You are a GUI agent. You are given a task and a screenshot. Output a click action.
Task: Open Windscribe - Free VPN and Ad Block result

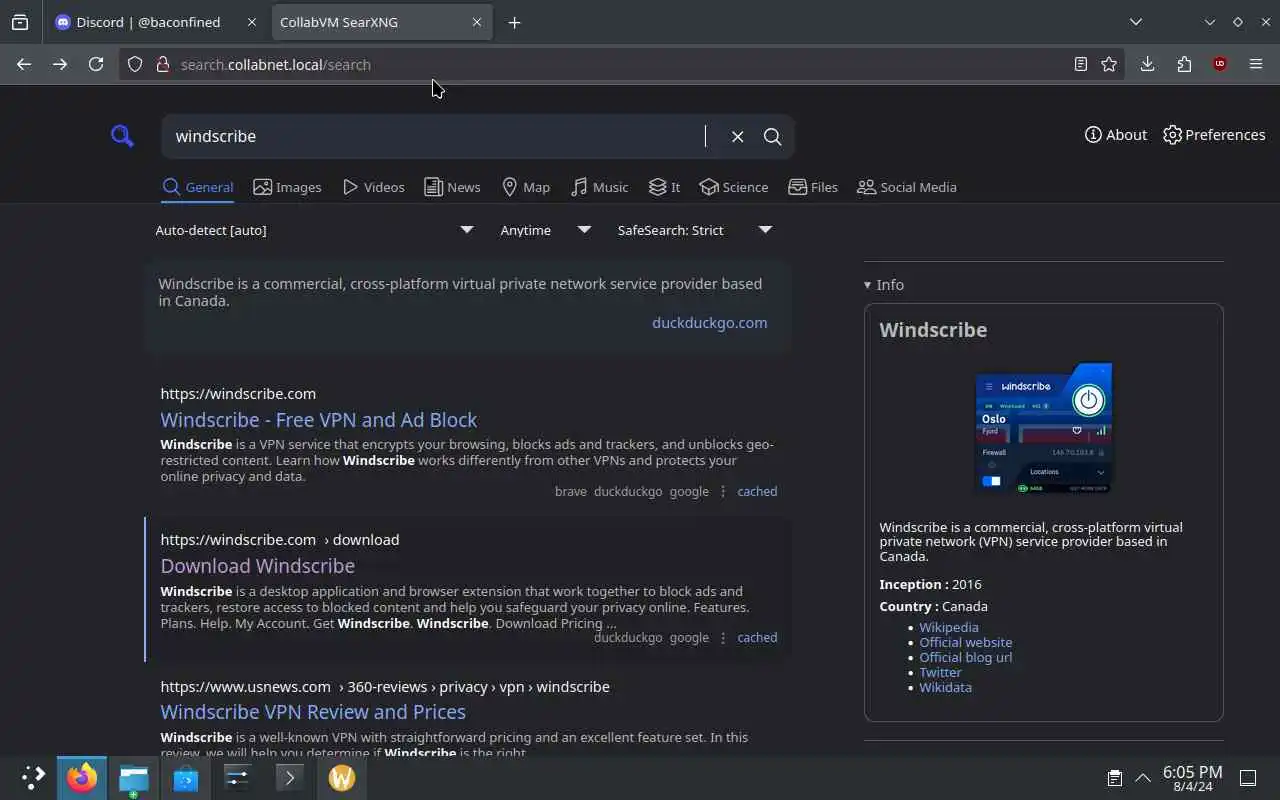319,420
